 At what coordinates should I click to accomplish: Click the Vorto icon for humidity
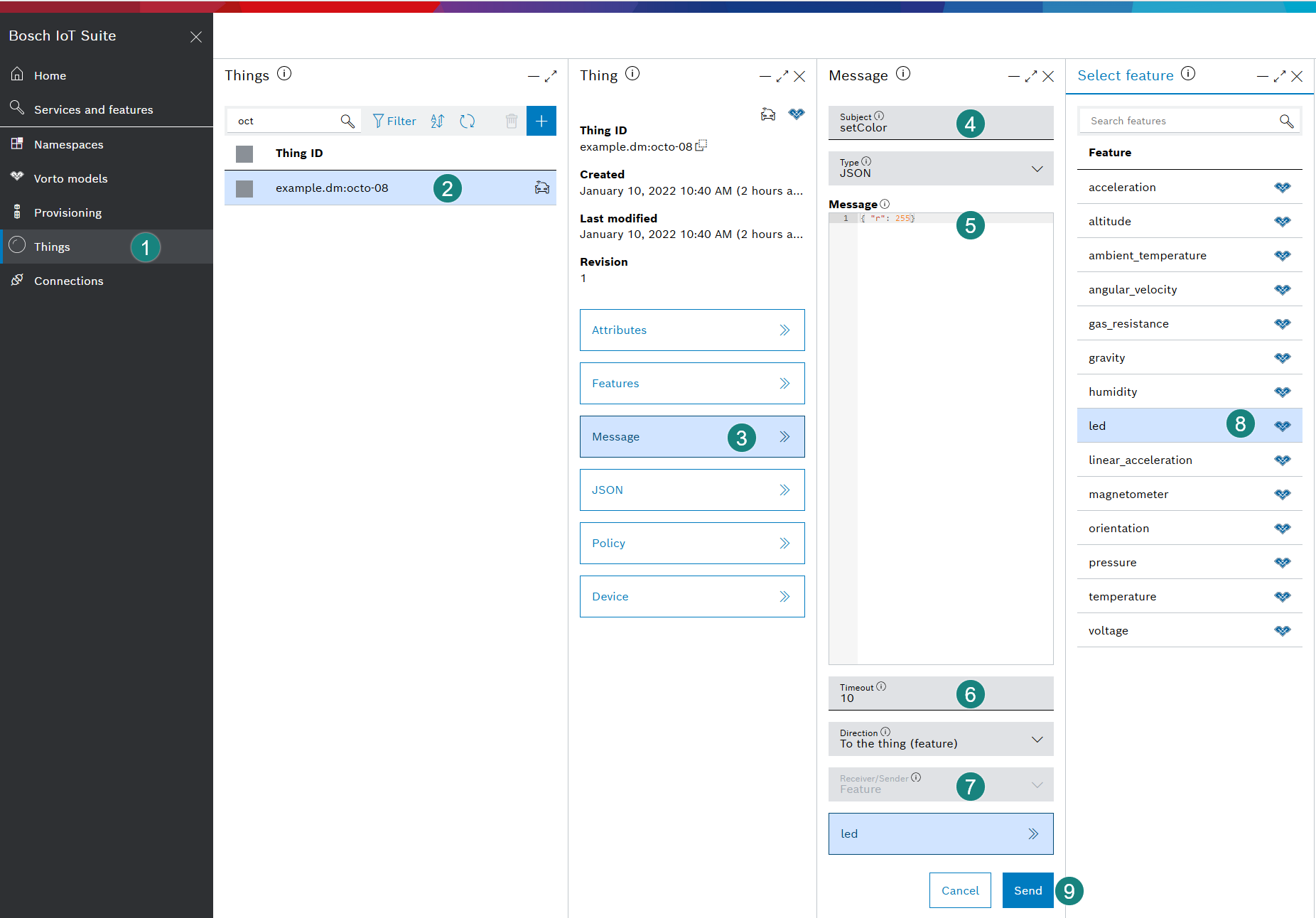pos(1283,392)
